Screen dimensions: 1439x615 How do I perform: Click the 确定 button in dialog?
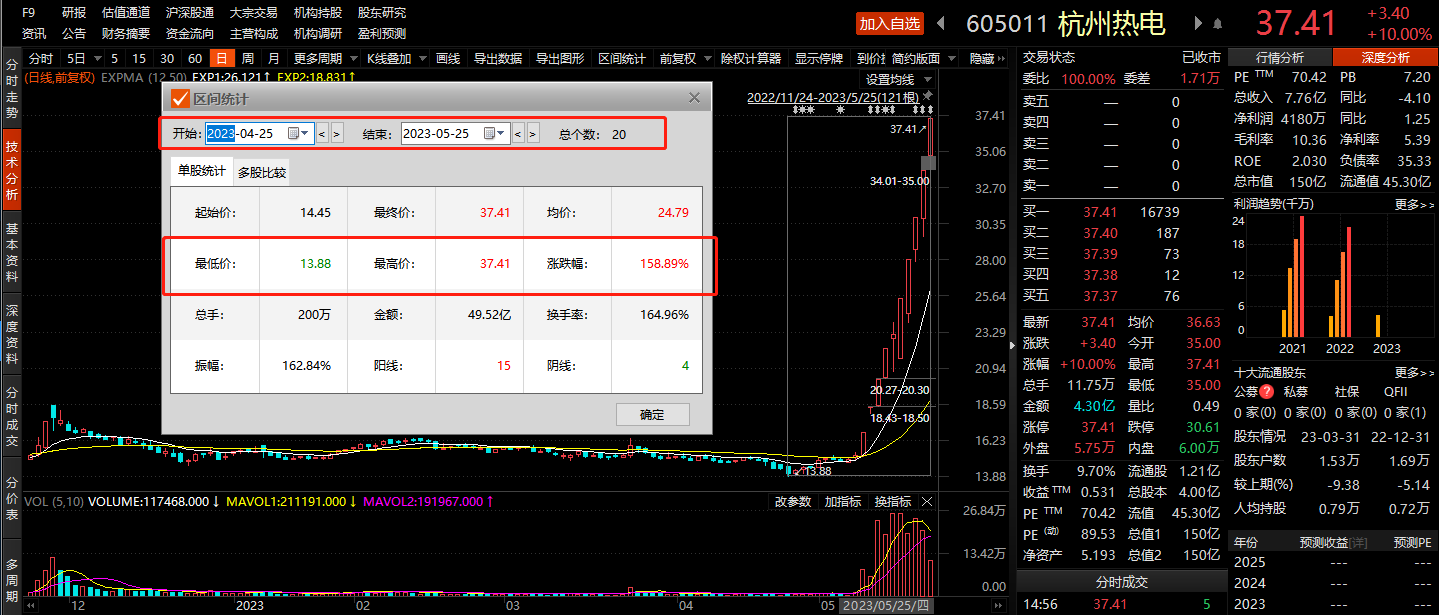pos(651,414)
